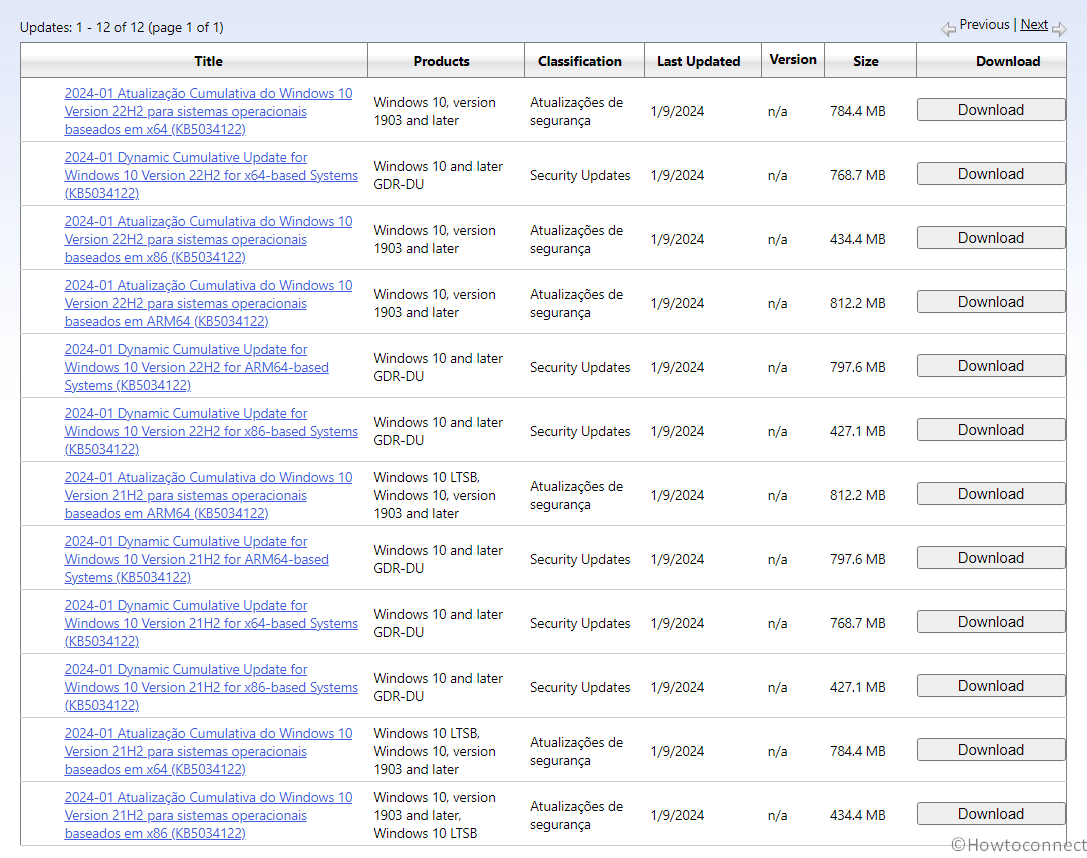Screen dimensions: 1087x858
Task: Download the Atualização Cumulativa 21H2 ARM64 update
Action: (x=990, y=494)
